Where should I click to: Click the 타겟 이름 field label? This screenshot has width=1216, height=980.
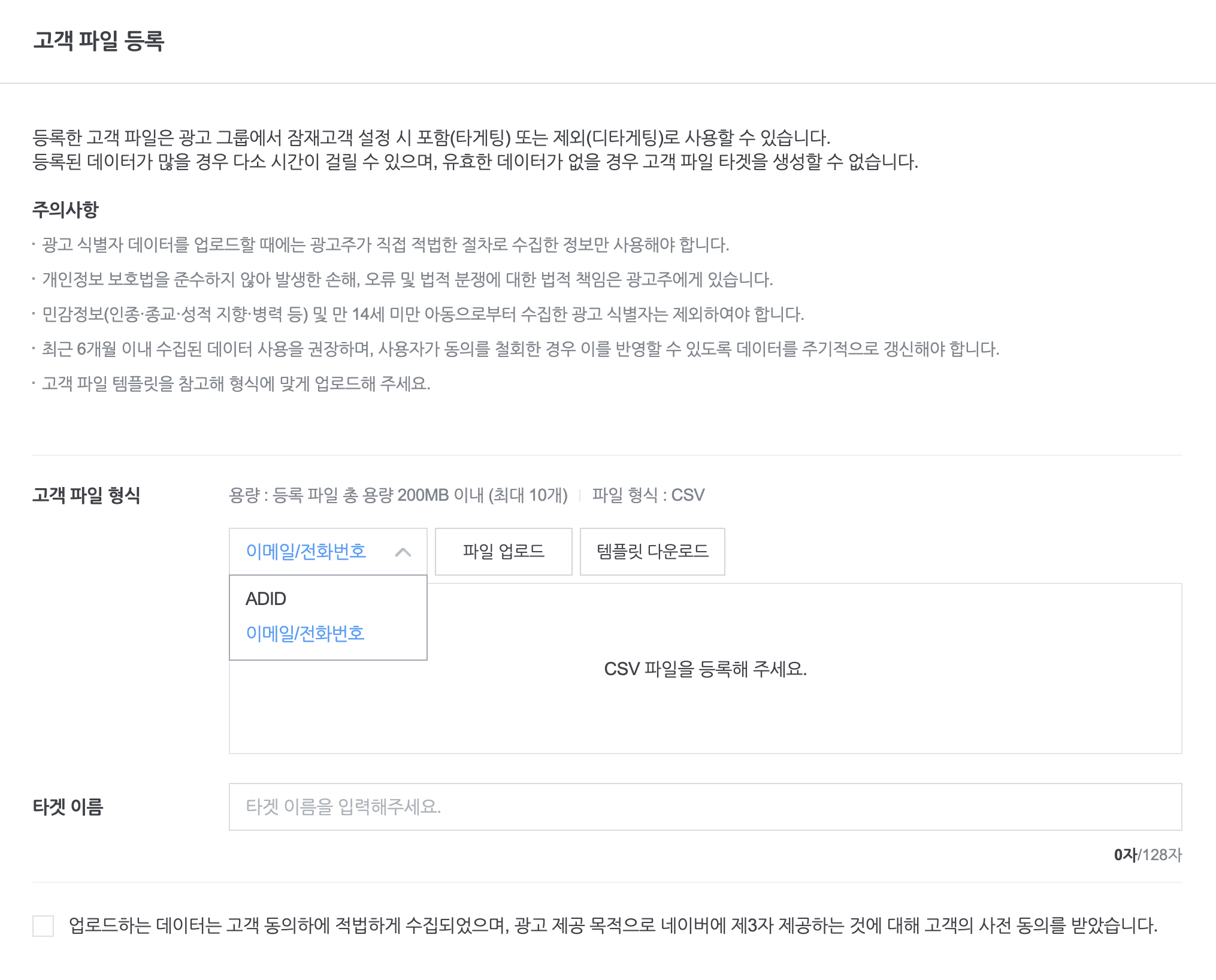coord(68,807)
